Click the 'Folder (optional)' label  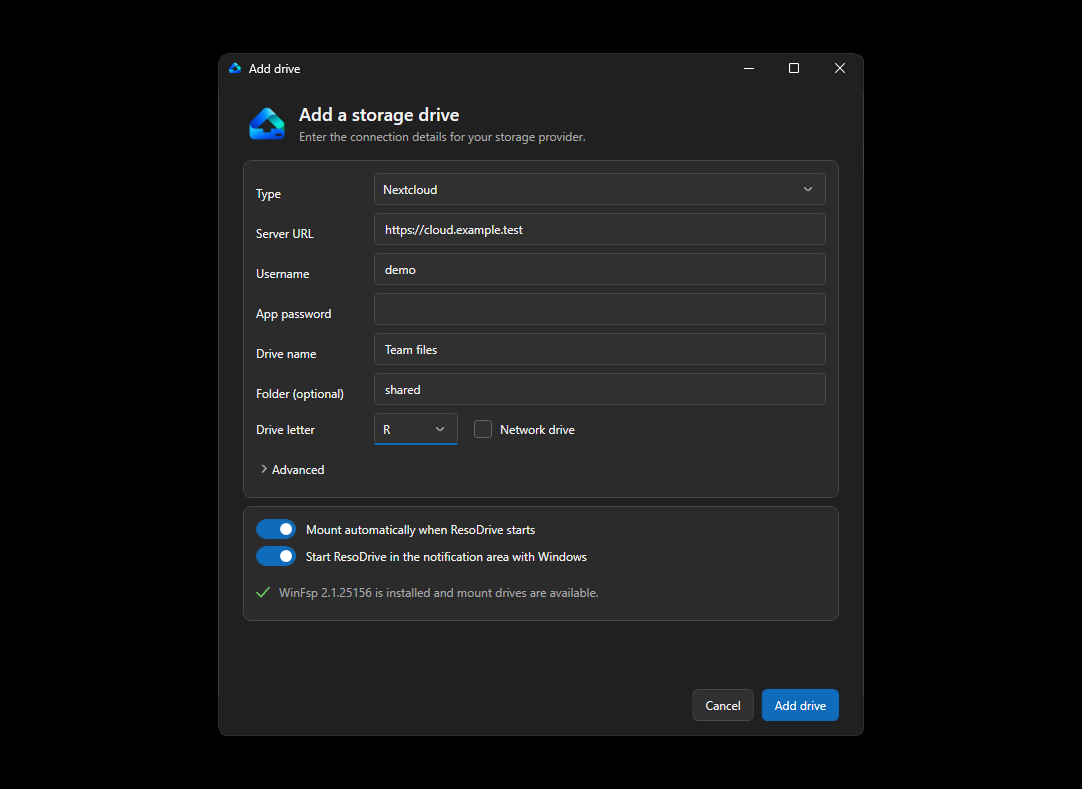tap(299, 394)
